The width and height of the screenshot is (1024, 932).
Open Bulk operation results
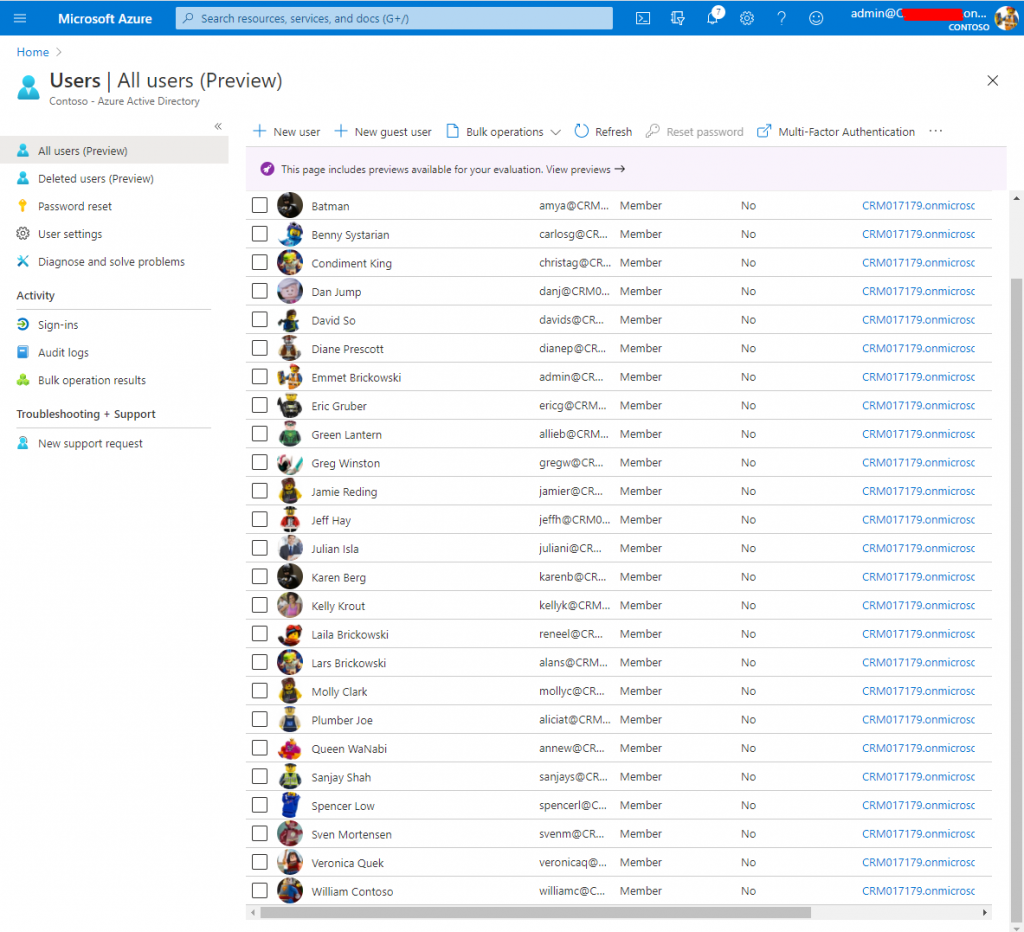pyautogui.click(x=92, y=380)
